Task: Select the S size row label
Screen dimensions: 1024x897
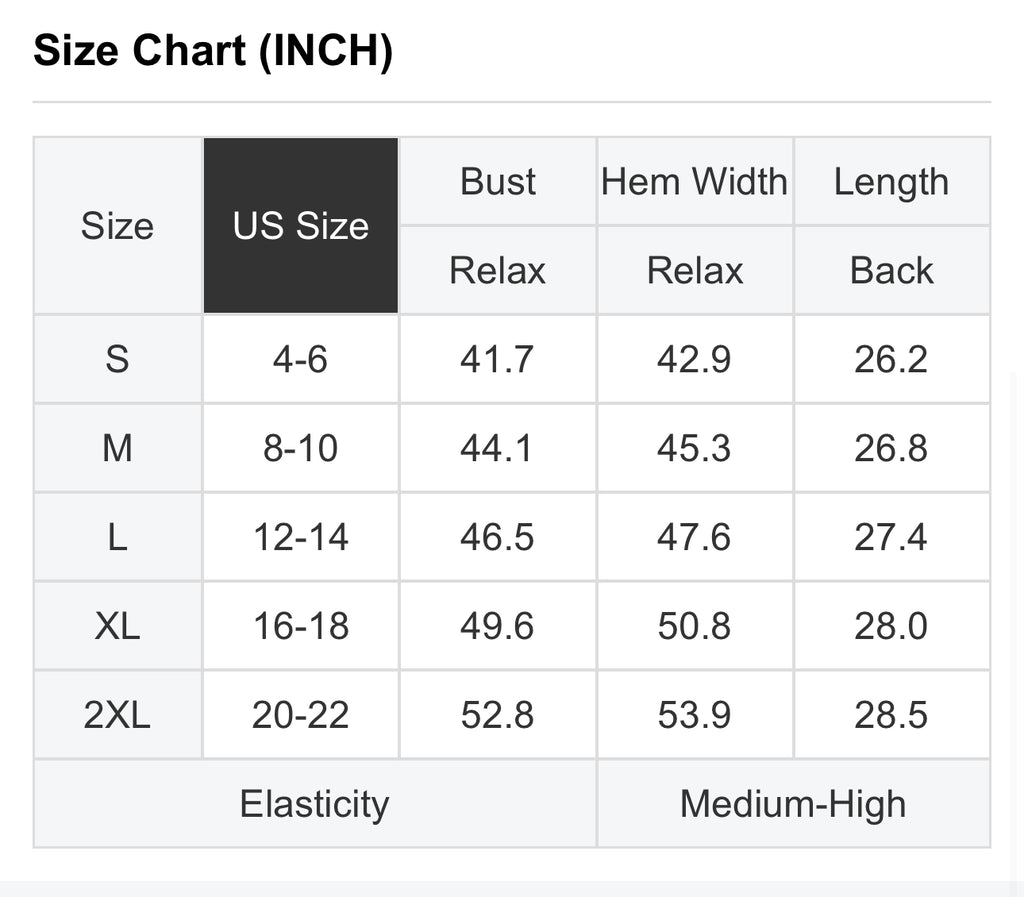Action: tap(118, 359)
